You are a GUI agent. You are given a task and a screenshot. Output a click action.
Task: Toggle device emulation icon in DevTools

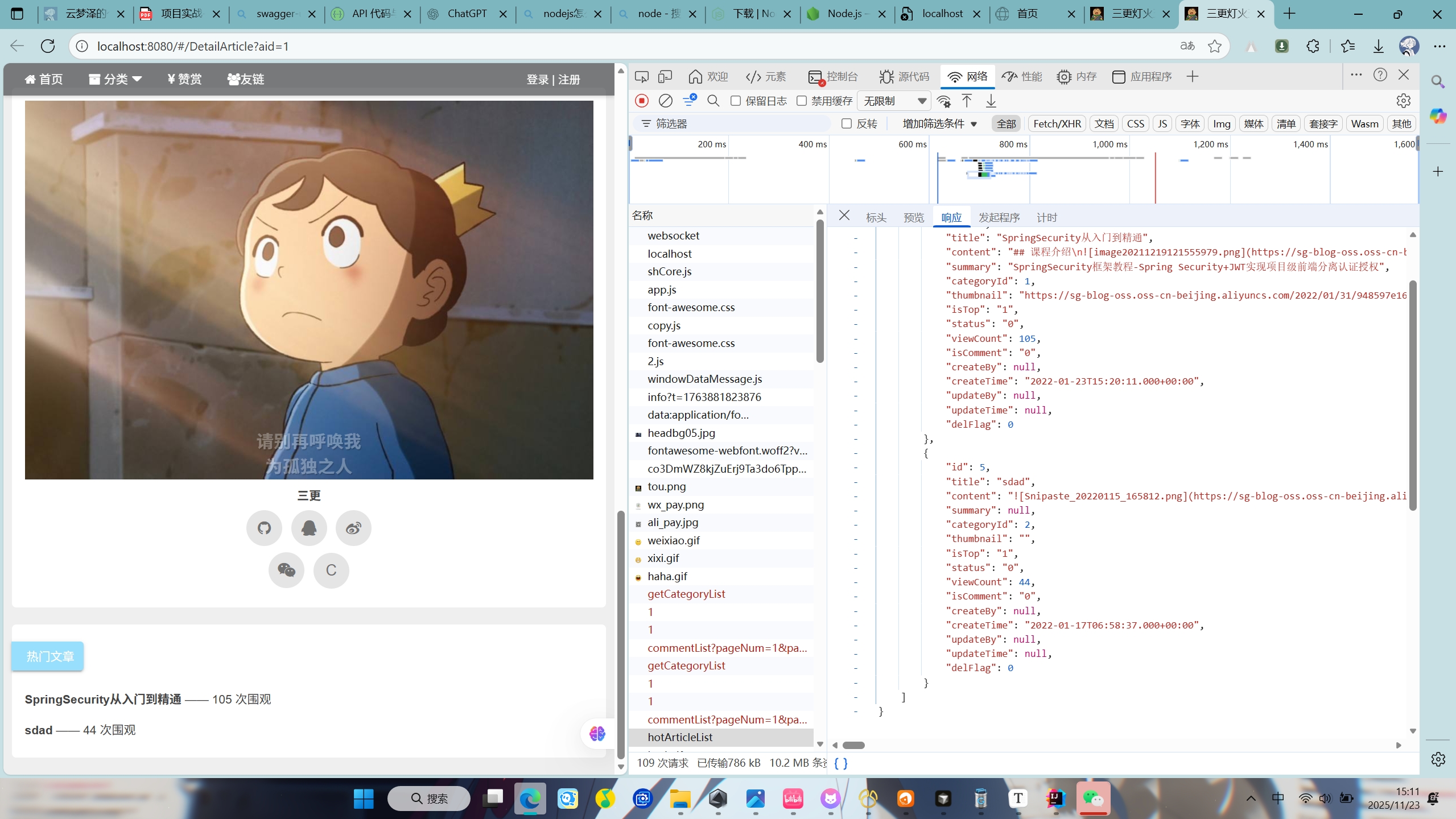click(x=665, y=77)
